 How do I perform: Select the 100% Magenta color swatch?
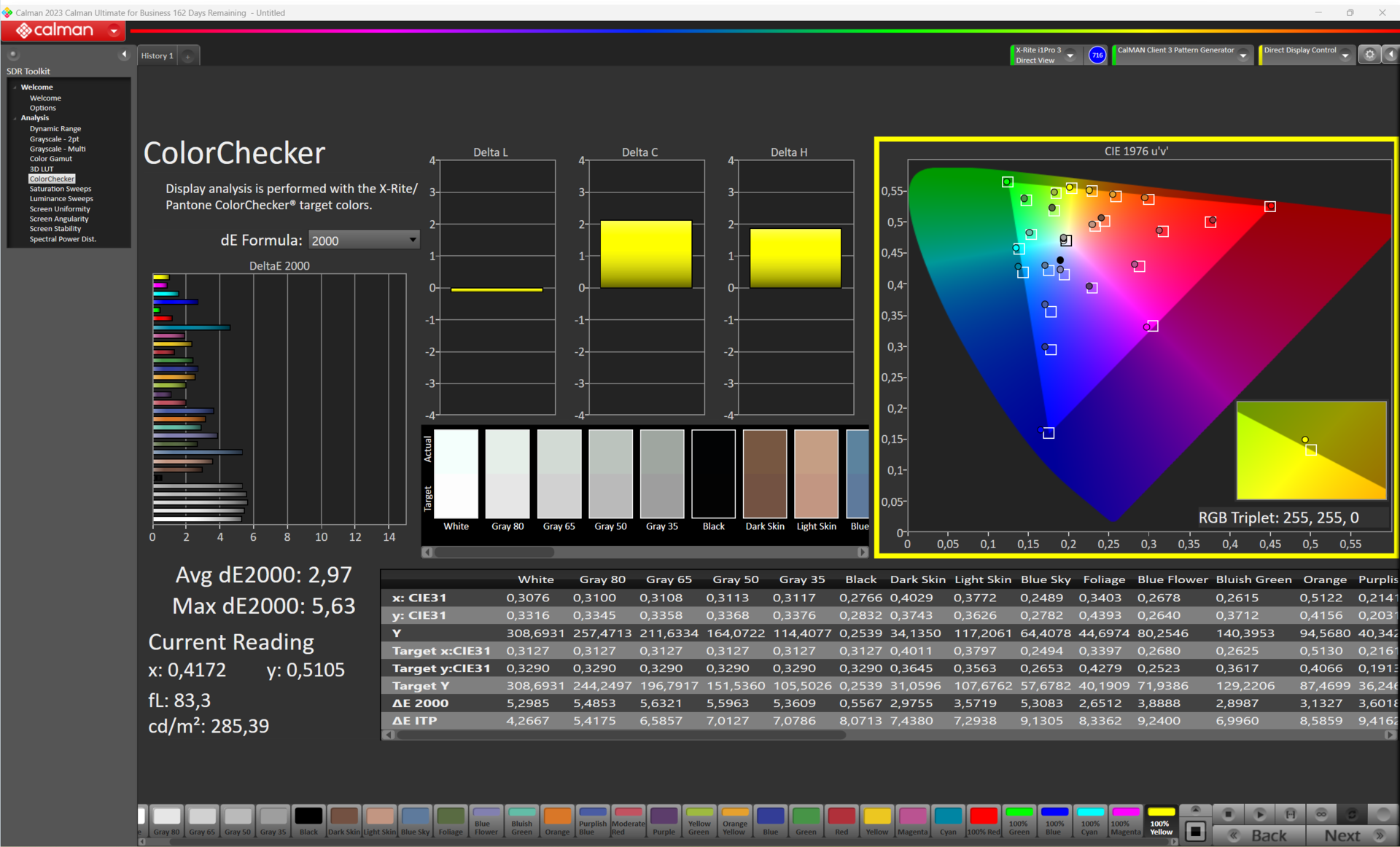(x=1125, y=821)
